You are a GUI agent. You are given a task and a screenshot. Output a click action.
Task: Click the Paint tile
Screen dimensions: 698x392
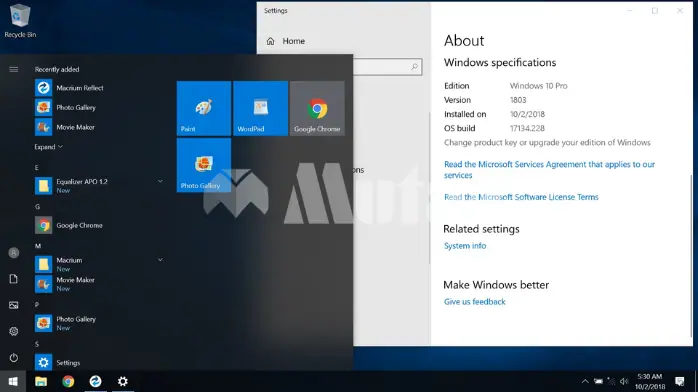(204, 108)
